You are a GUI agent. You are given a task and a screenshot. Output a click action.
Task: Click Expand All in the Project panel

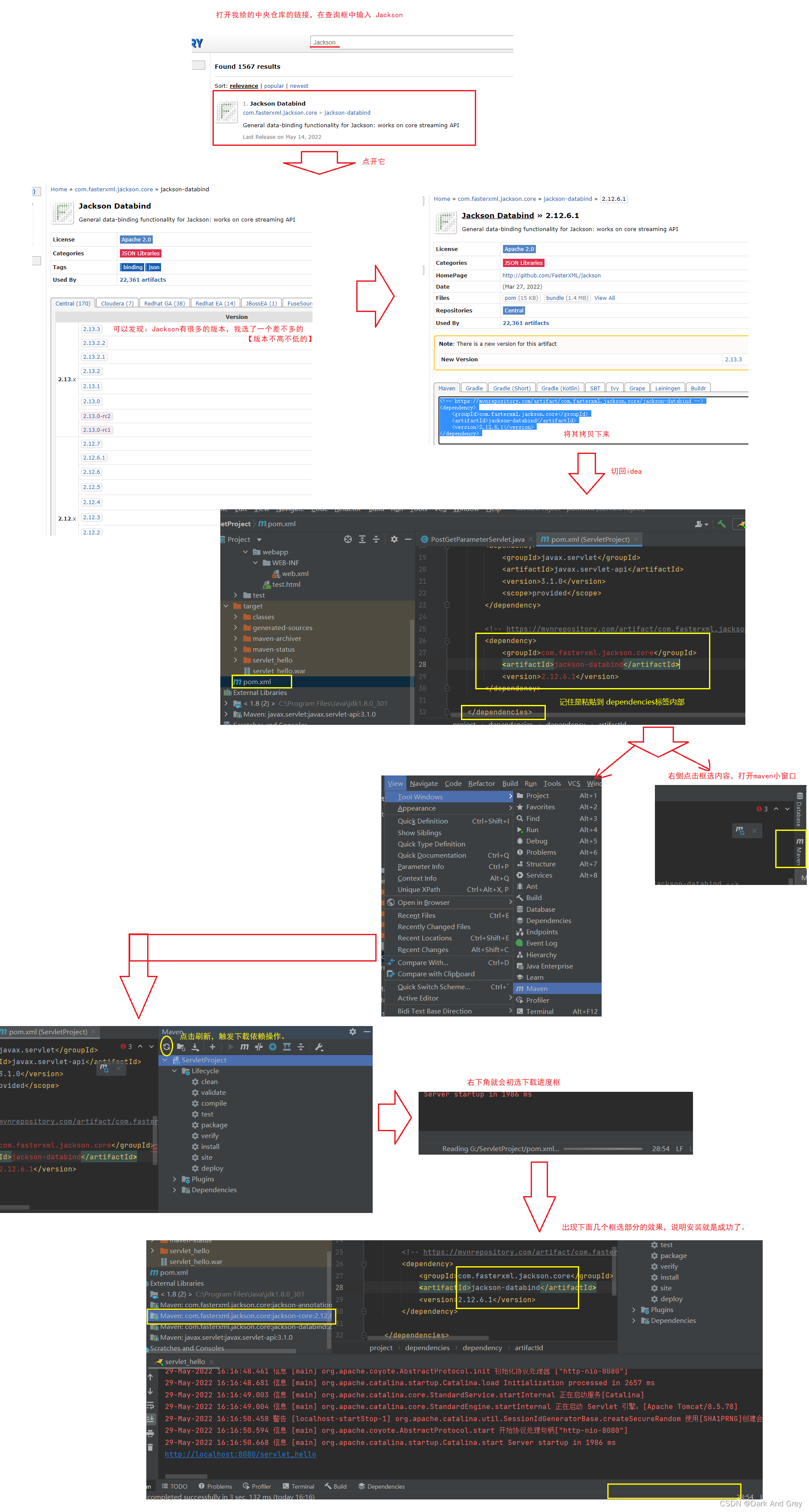[362, 539]
